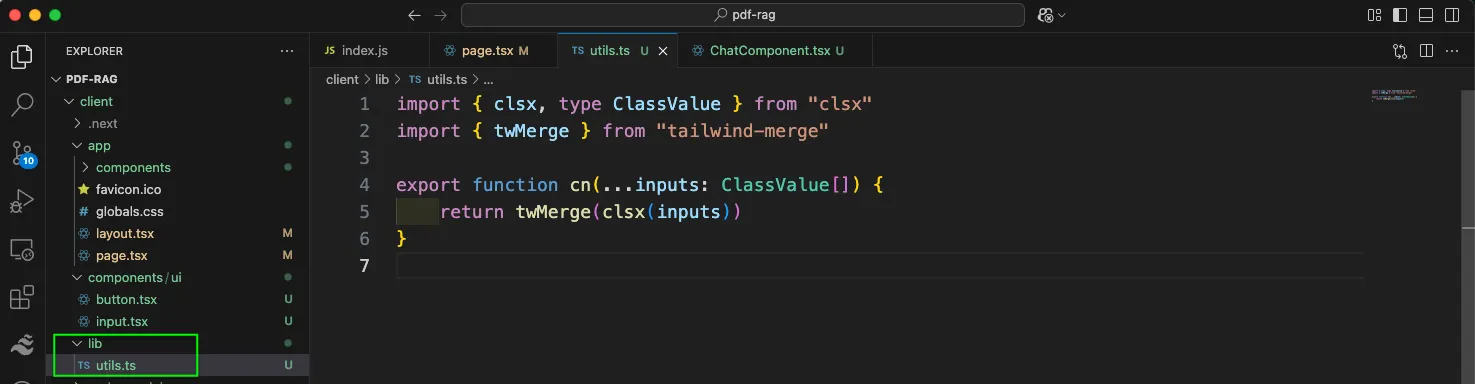
Task: Open the Copilot dropdown arrow
Action: [1062, 15]
